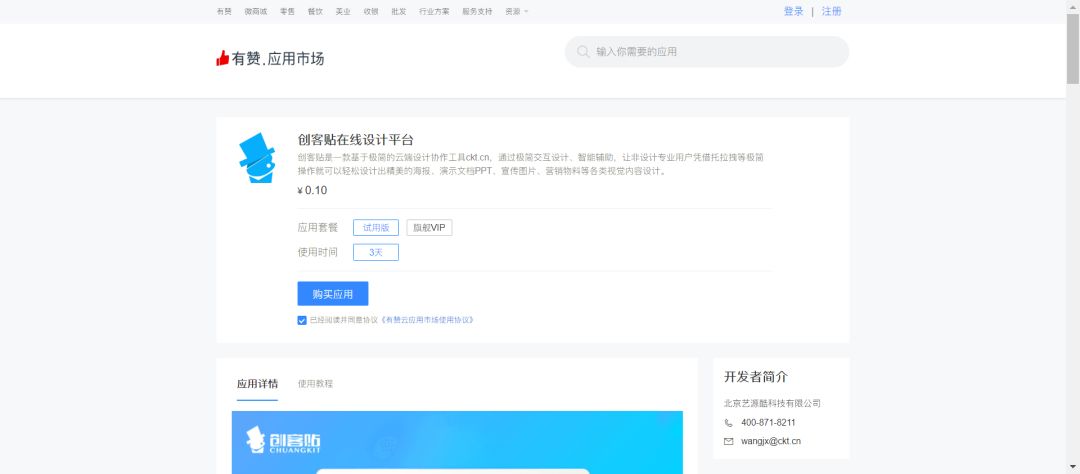Uncheck the agreement checkbox under 购买应用
Image resolution: width=1080 pixels, height=474 pixels.
(302, 320)
